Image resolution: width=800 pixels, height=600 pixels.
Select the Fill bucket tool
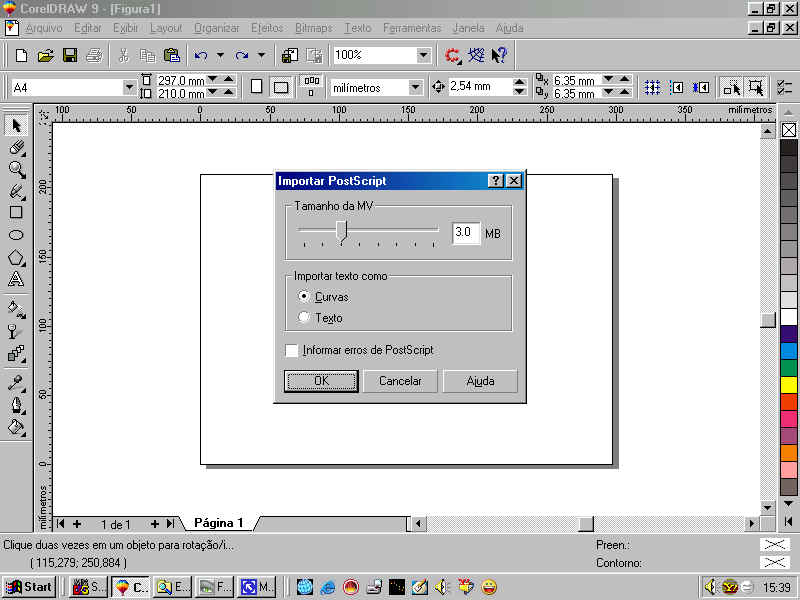[16, 427]
